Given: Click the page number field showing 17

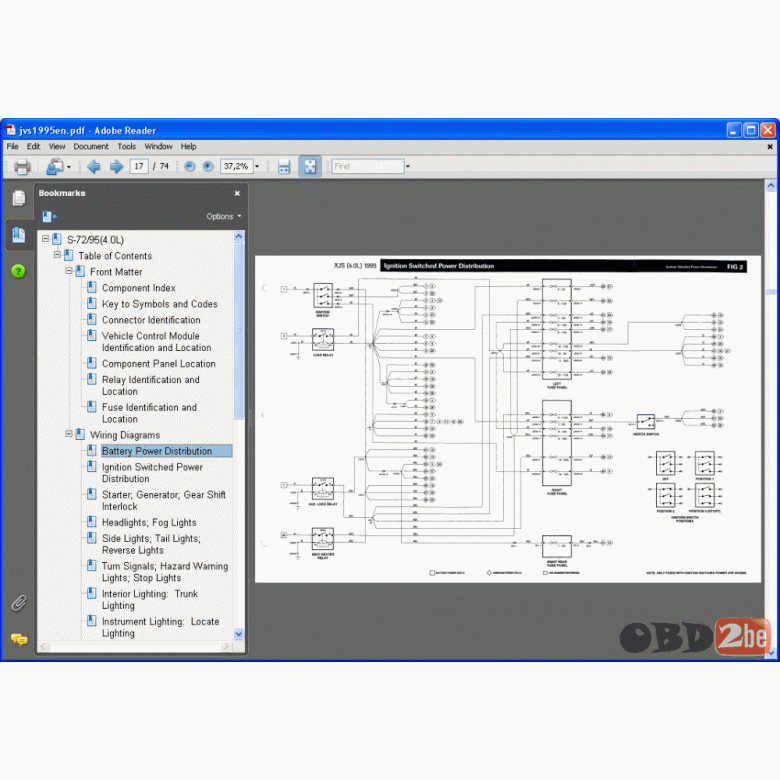Looking at the screenshot, I should point(139,166).
